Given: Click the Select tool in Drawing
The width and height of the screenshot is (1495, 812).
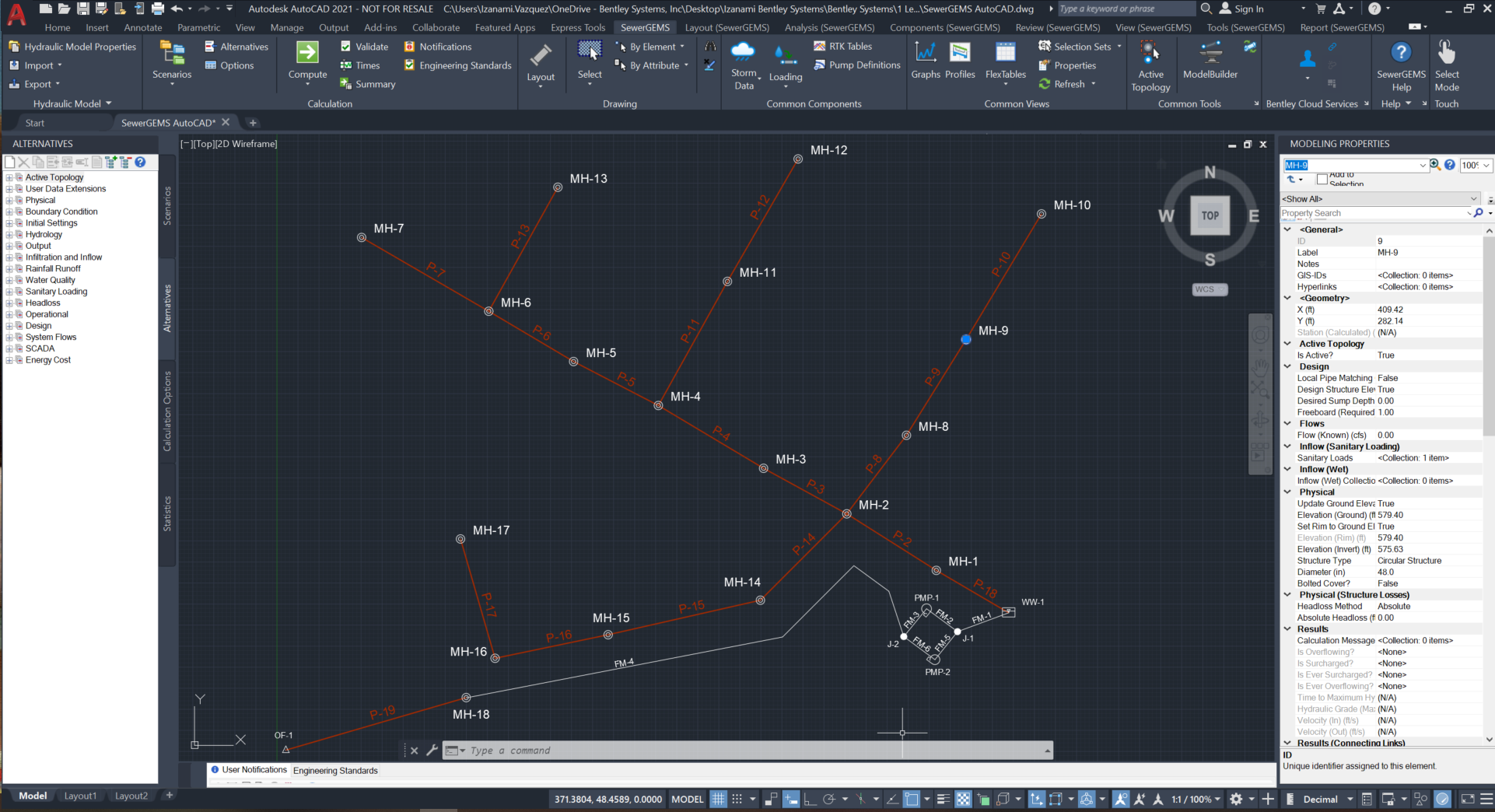Looking at the screenshot, I should click(x=590, y=61).
